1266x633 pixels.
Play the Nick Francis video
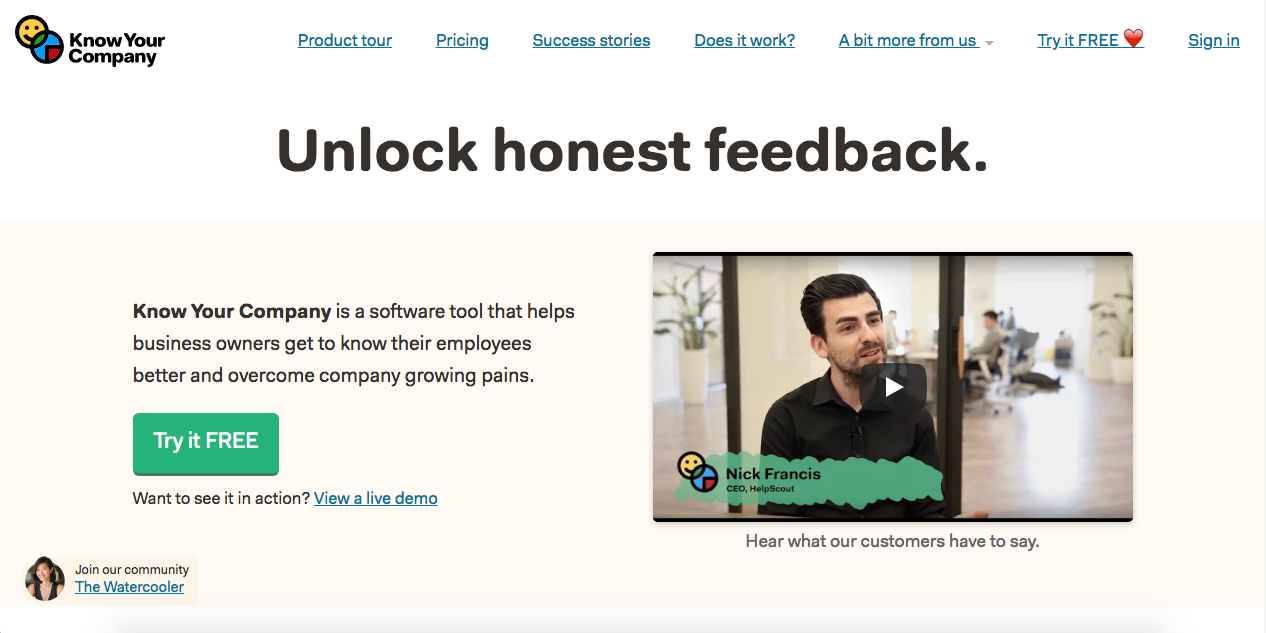[893, 387]
